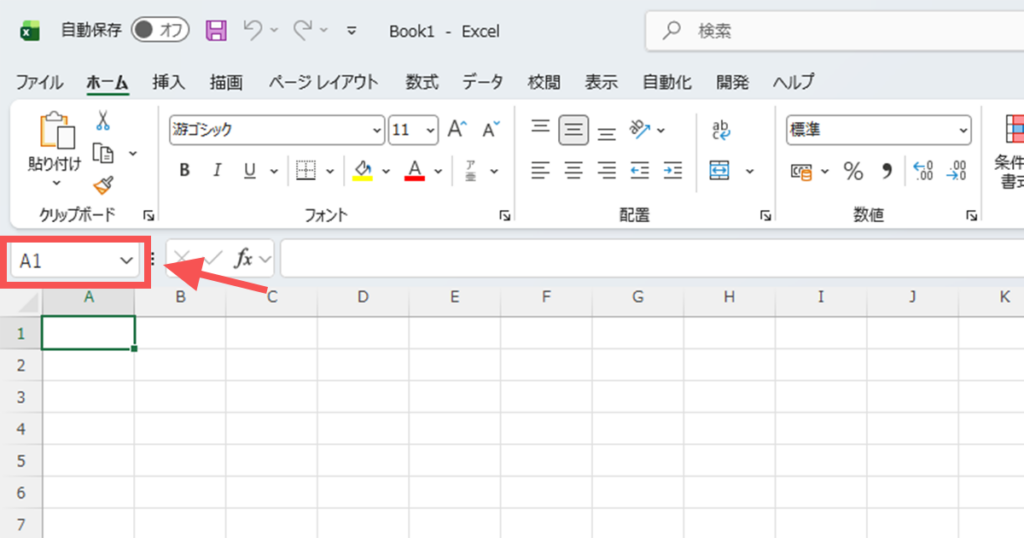Open the 配置 group dialog launcher

pyautogui.click(x=765, y=215)
